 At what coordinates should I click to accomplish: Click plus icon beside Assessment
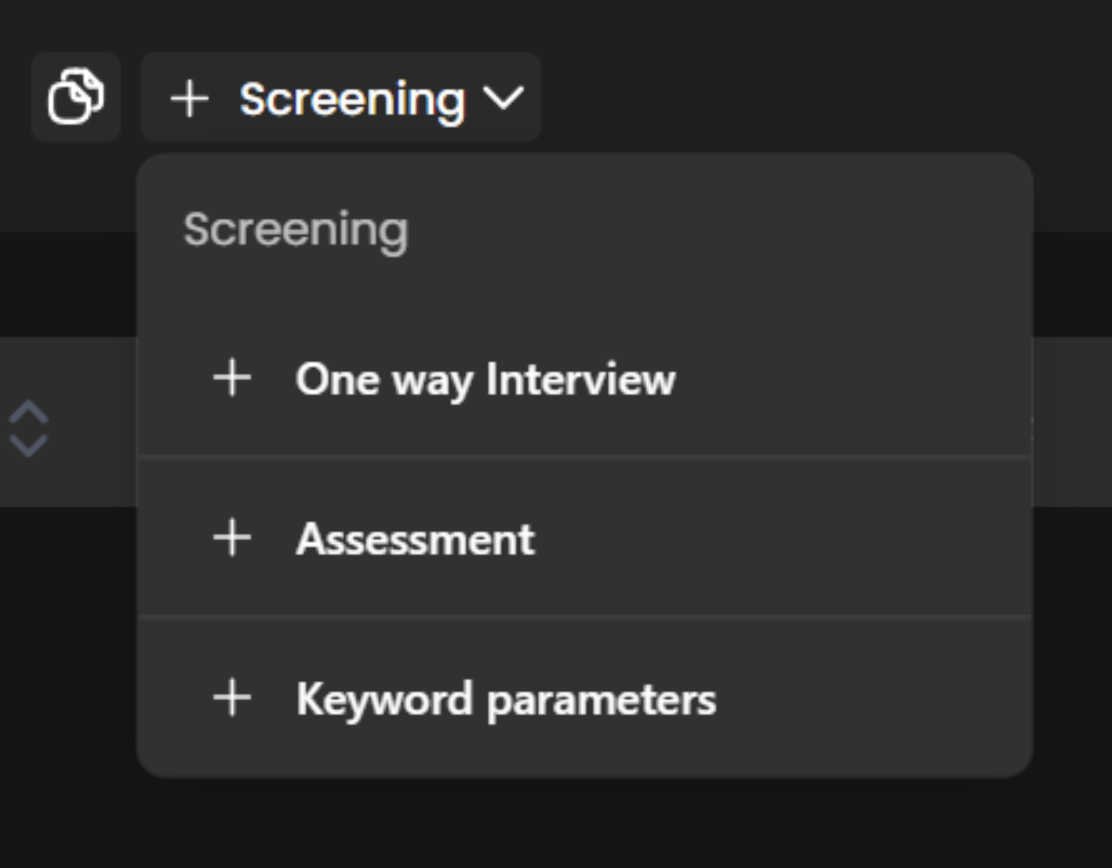(x=232, y=539)
